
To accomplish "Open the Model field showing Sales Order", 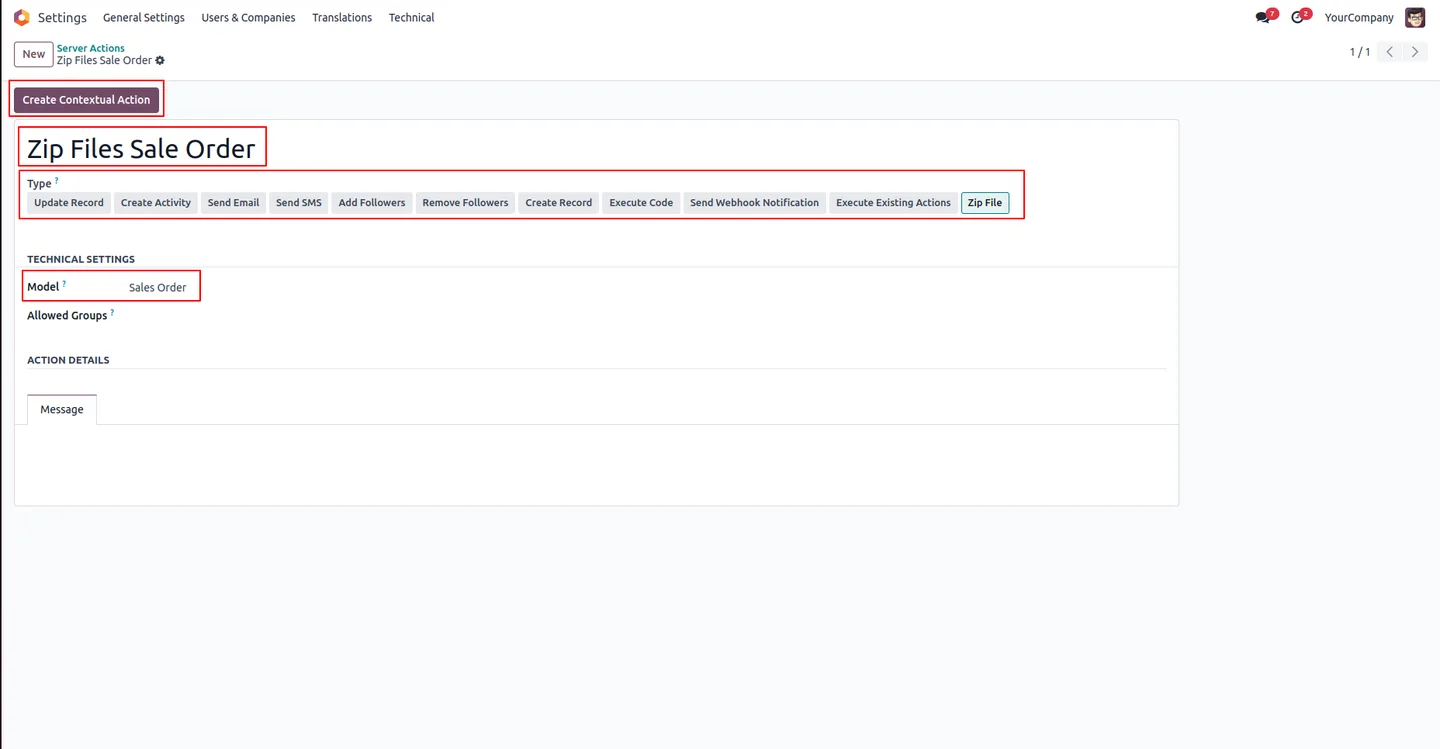I will pos(157,287).
